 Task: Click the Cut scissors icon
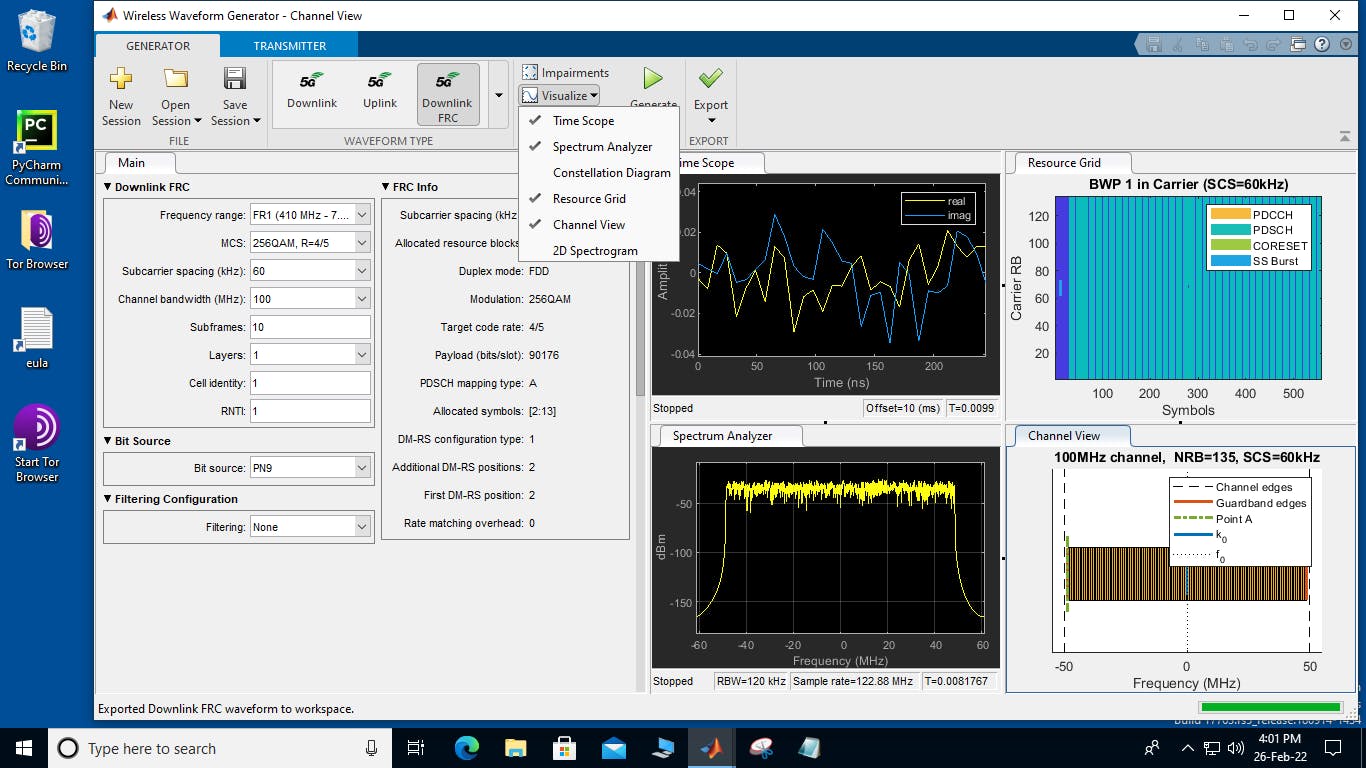click(x=1178, y=44)
